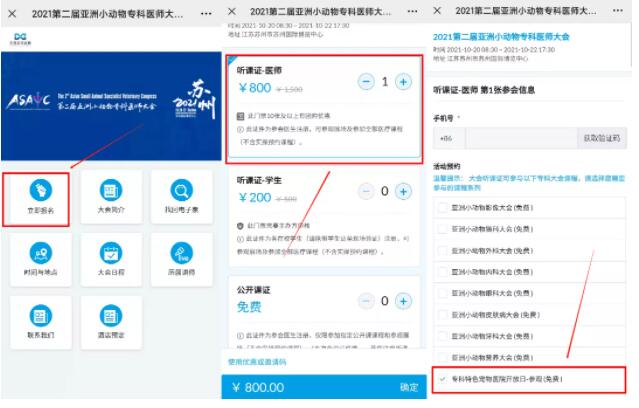Open the 联系我们 contact icon
This screenshot has height=408, width=639.
click(41, 315)
